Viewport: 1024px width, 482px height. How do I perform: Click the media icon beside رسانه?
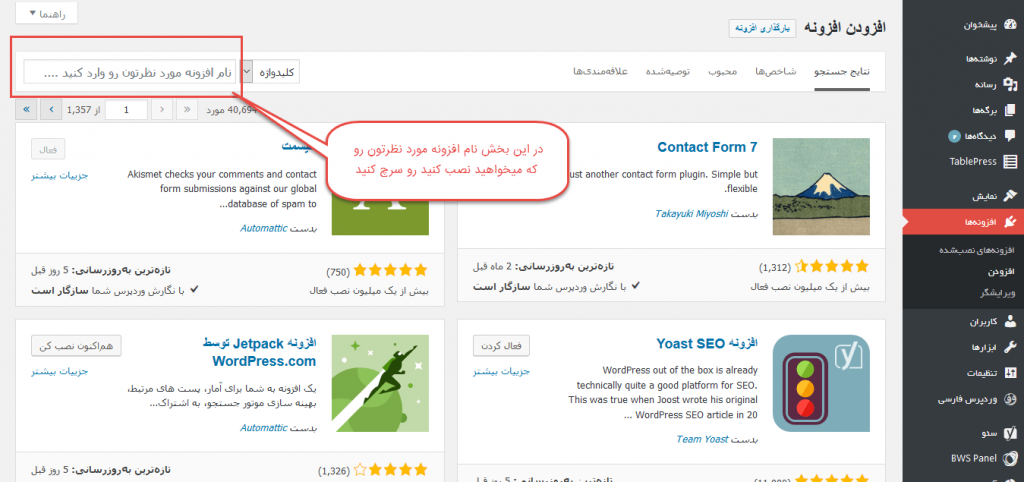1010,84
